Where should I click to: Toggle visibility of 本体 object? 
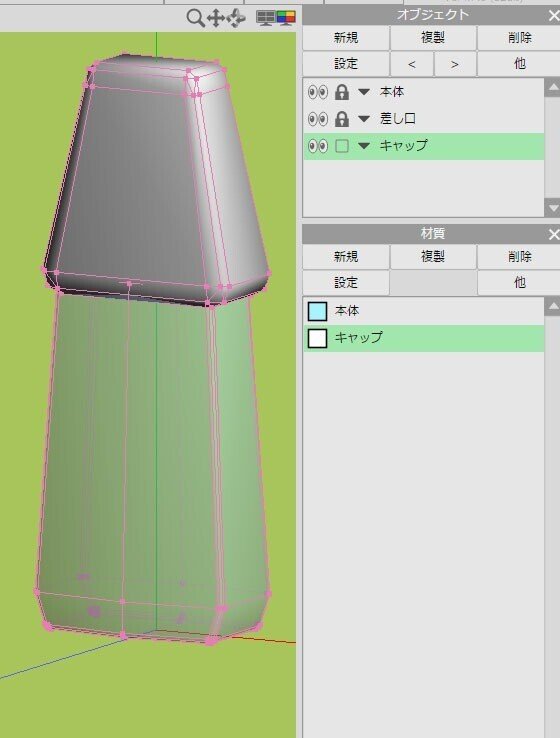(x=318, y=92)
